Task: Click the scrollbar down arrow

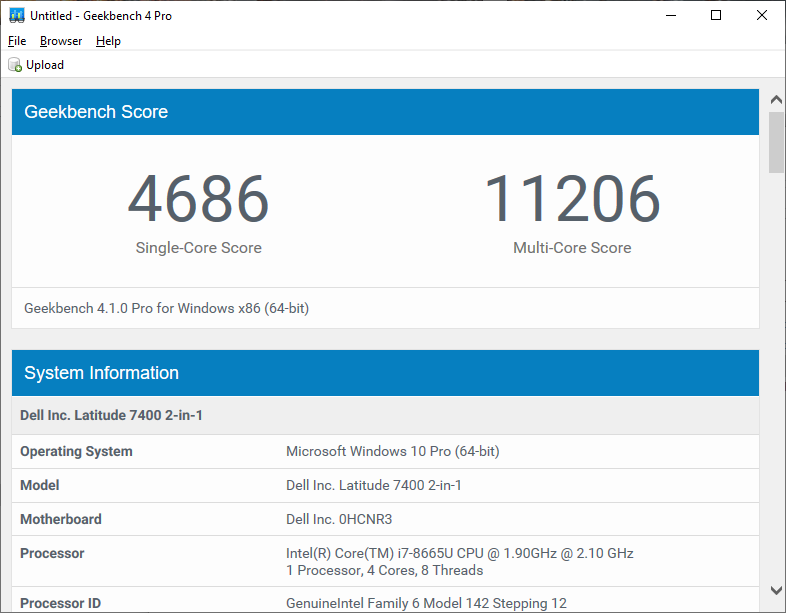Action: pos(776,590)
